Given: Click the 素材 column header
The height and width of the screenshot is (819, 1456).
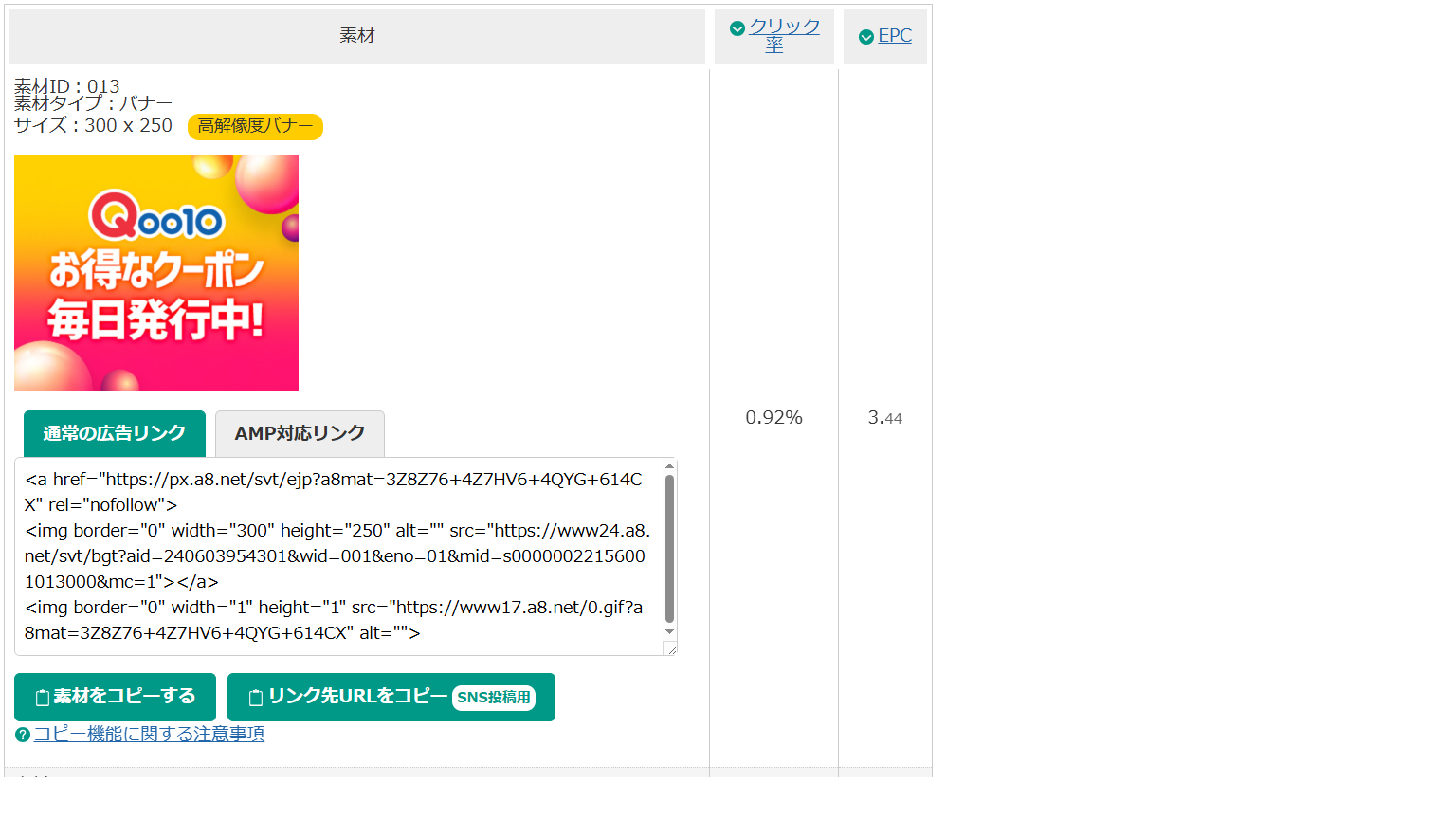Looking at the screenshot, I should tap(357, 36).
